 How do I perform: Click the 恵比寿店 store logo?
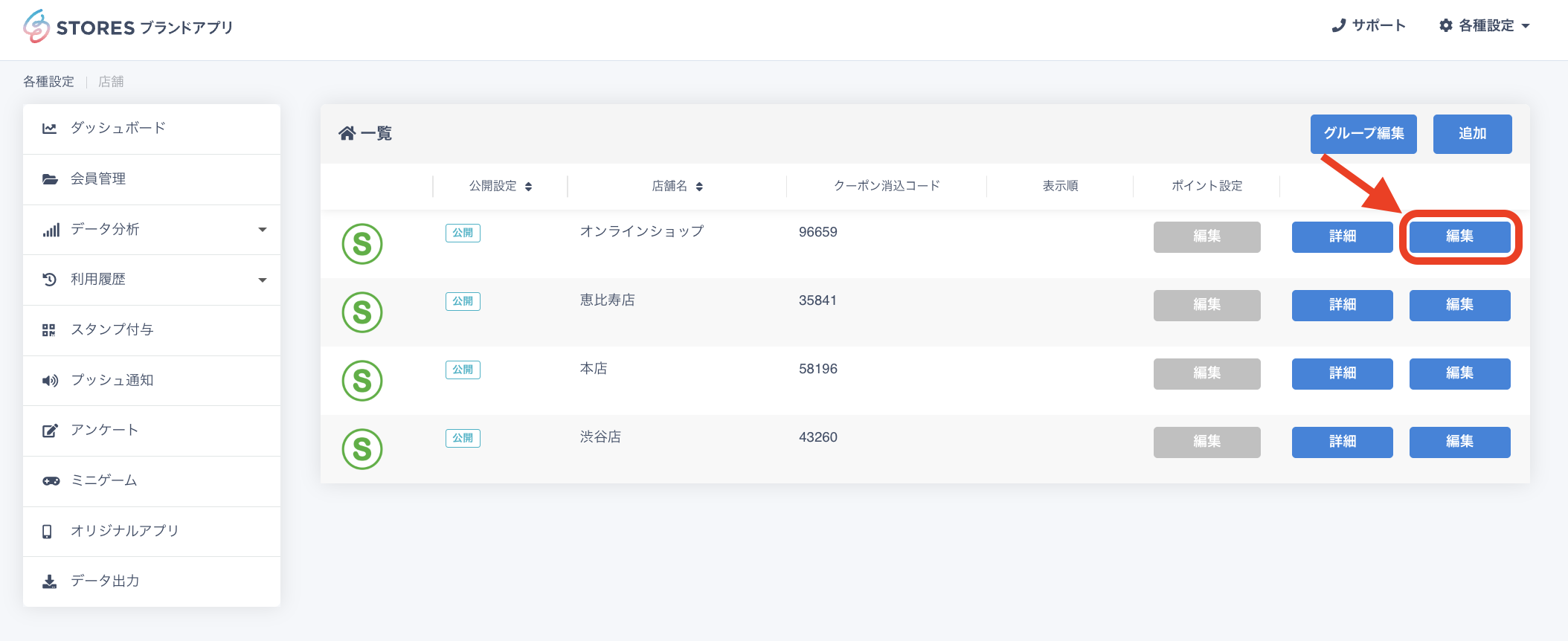pos(362,312)
